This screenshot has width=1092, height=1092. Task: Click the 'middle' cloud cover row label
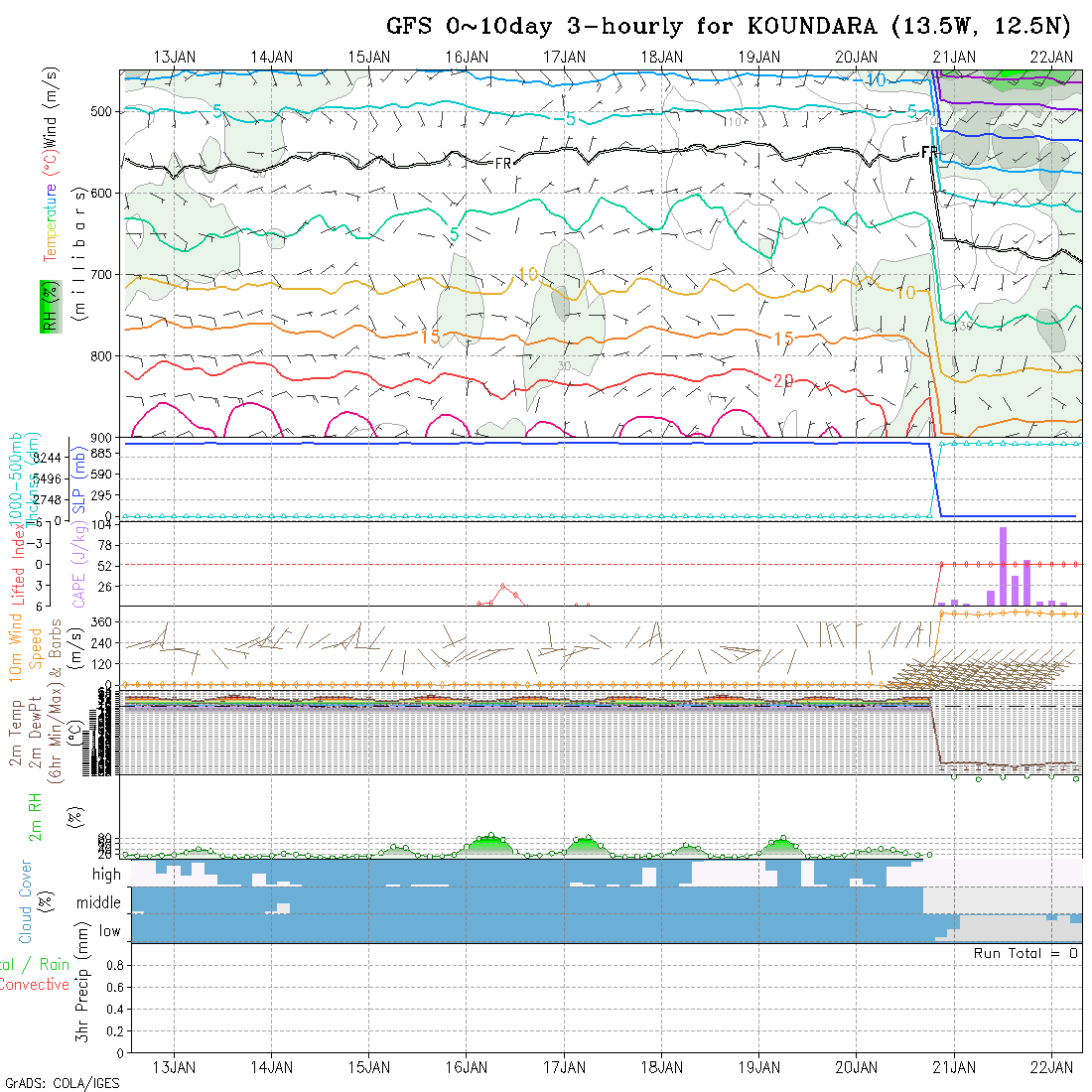tap(99, 903)
